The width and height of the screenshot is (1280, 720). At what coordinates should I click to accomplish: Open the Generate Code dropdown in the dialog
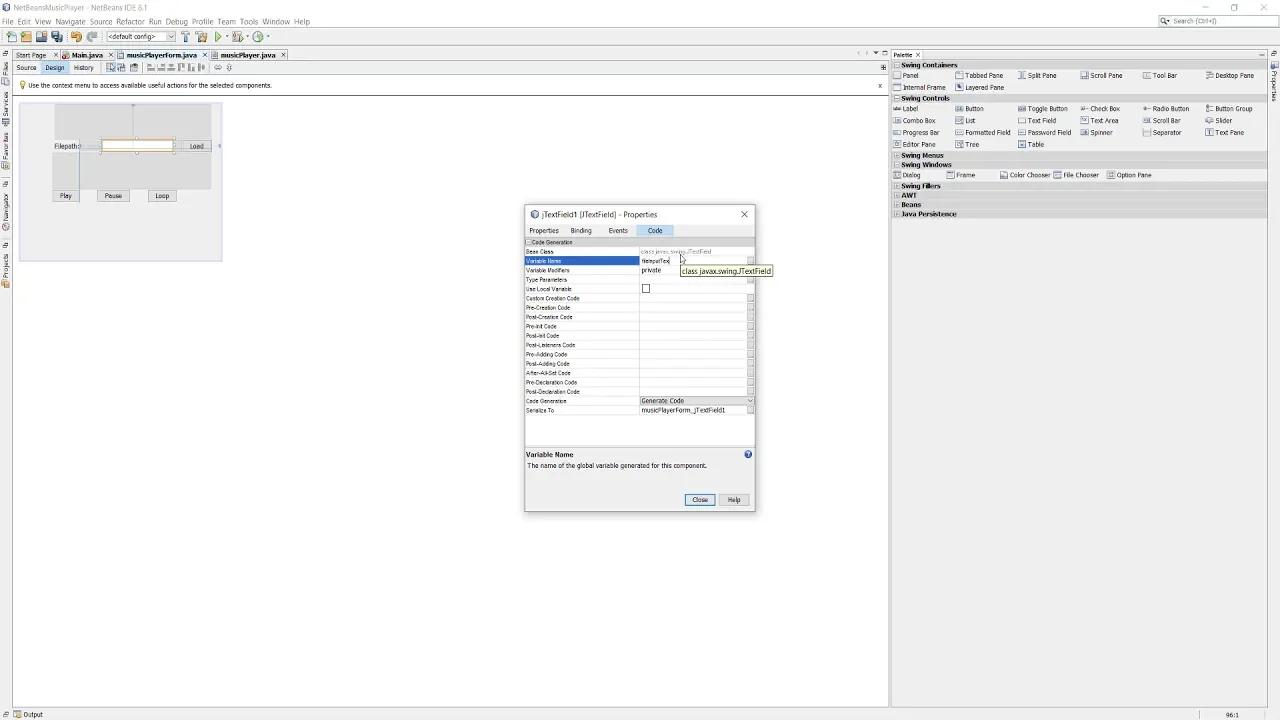pyautogui.click(x=750, y=400)
